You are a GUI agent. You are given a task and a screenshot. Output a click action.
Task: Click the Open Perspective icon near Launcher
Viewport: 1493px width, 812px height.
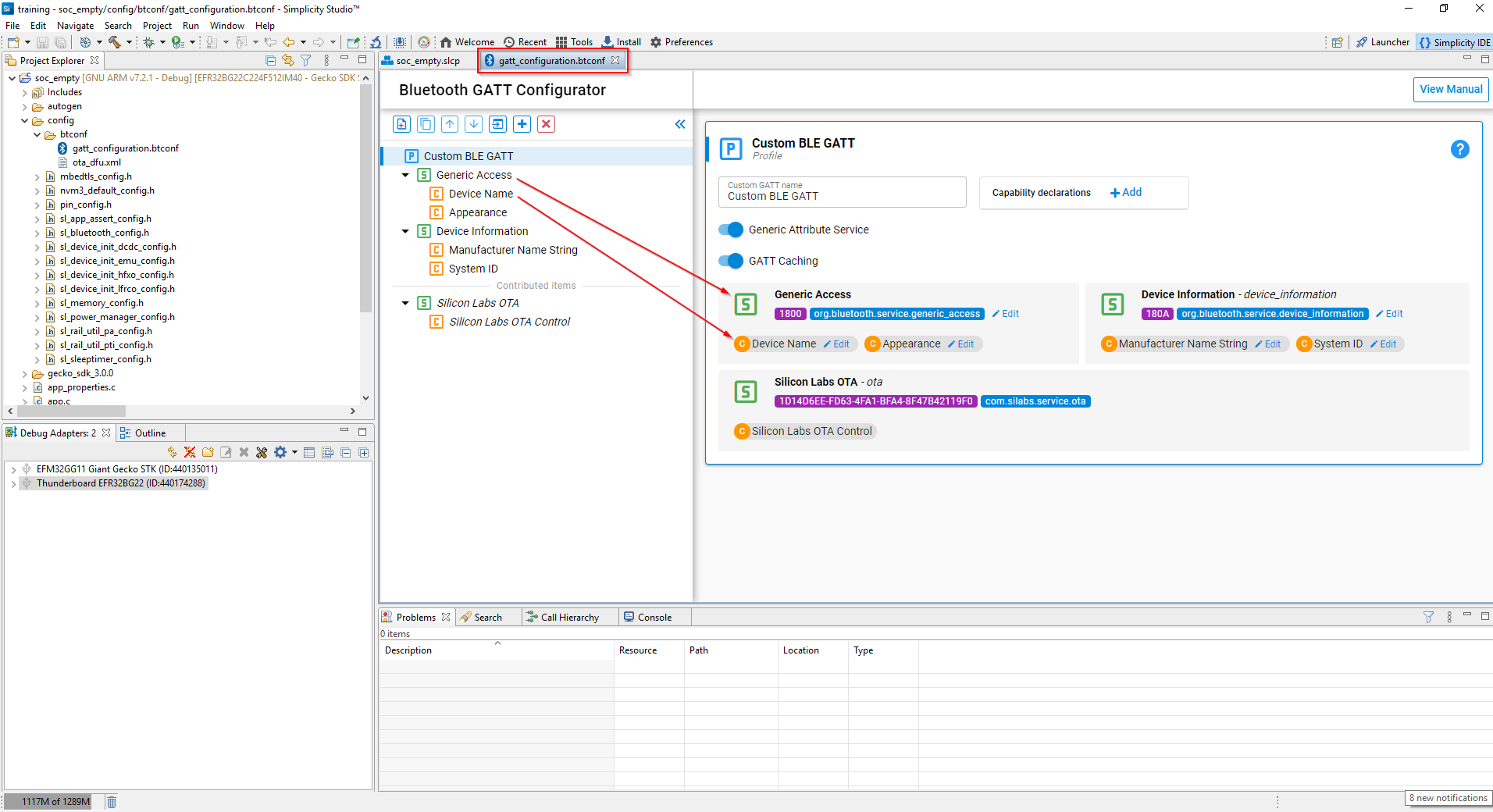point(1338,42)
